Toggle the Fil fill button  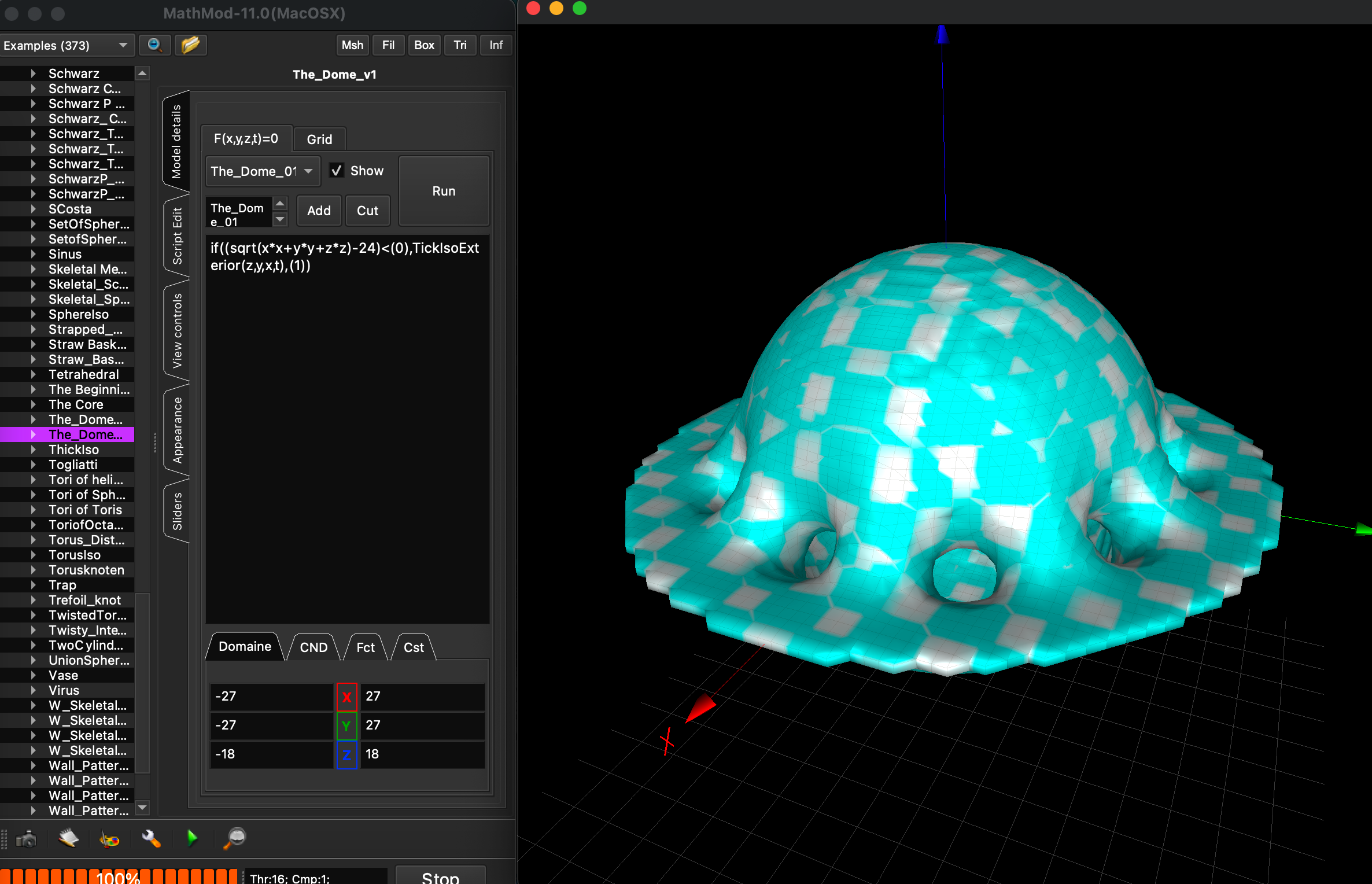click(x=388, y=45)
